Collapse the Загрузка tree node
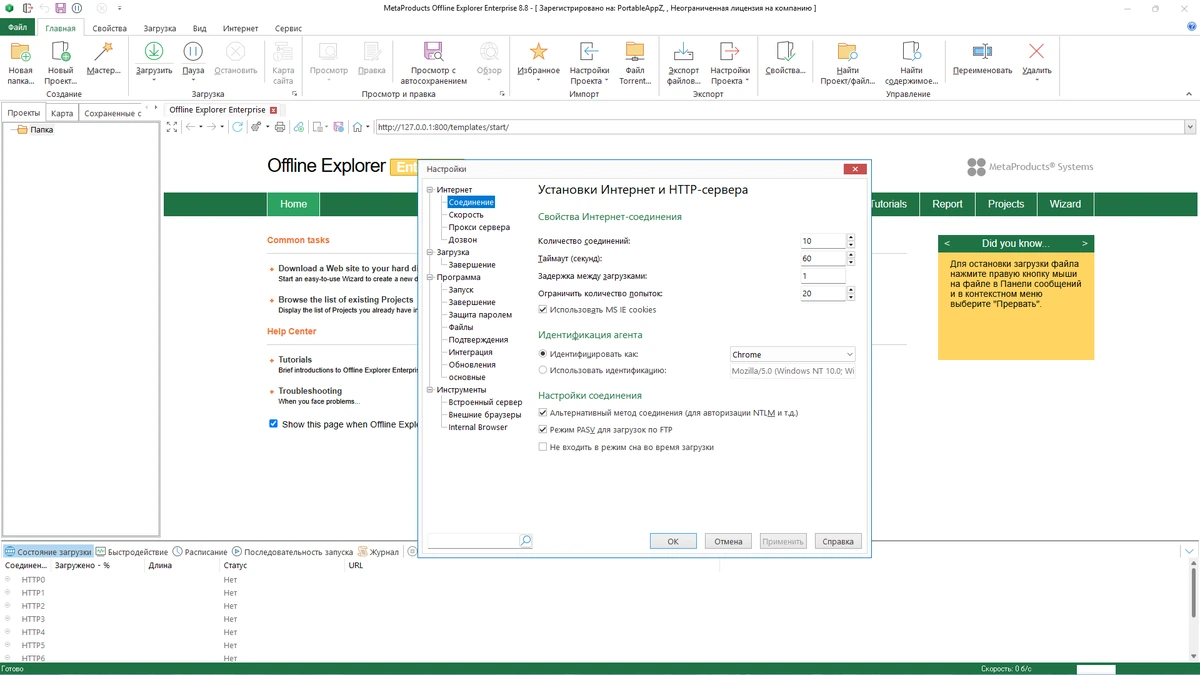Screen dimensions: 1200x675 (x=431, y=252)
